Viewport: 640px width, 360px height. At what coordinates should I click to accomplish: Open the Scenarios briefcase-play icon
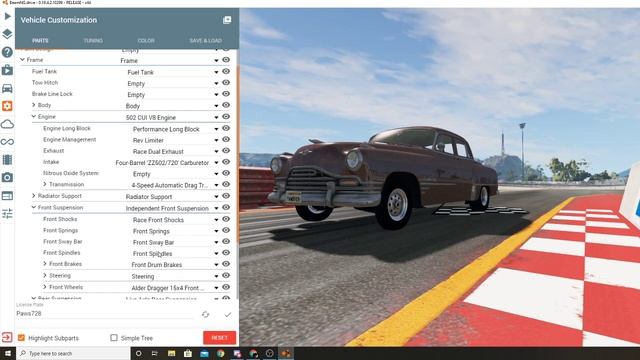click(x=7, y=70)
